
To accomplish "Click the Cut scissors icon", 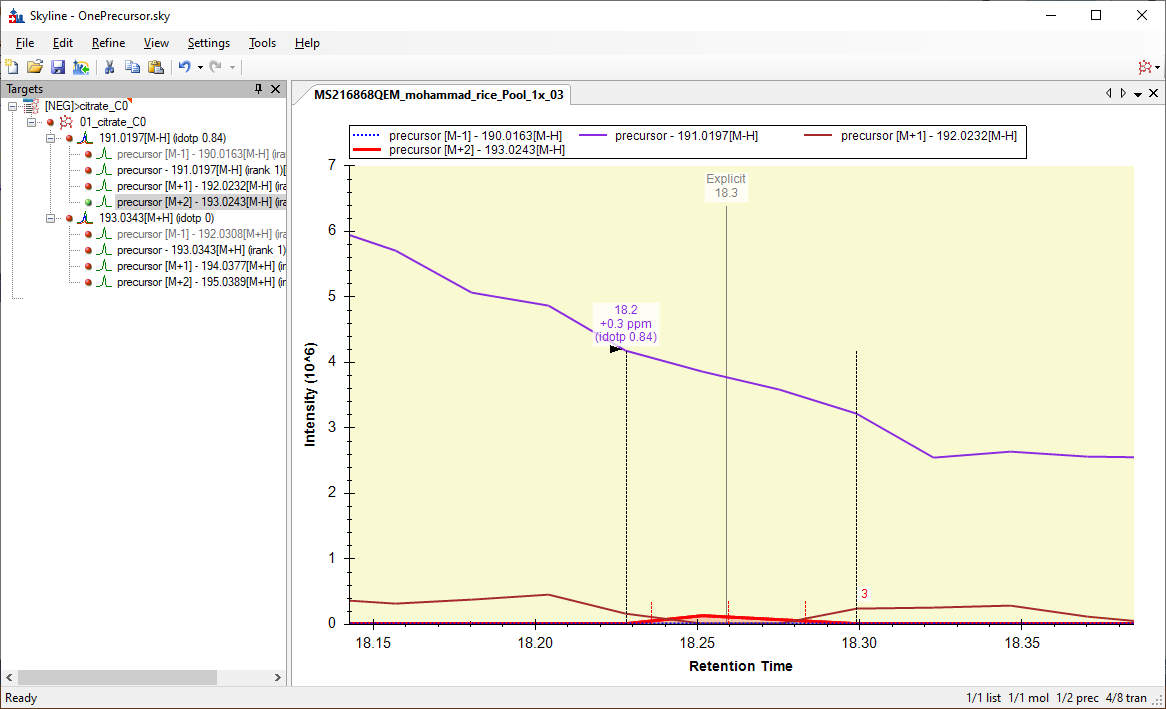I will pyautogui.click(x=109, y=67).
